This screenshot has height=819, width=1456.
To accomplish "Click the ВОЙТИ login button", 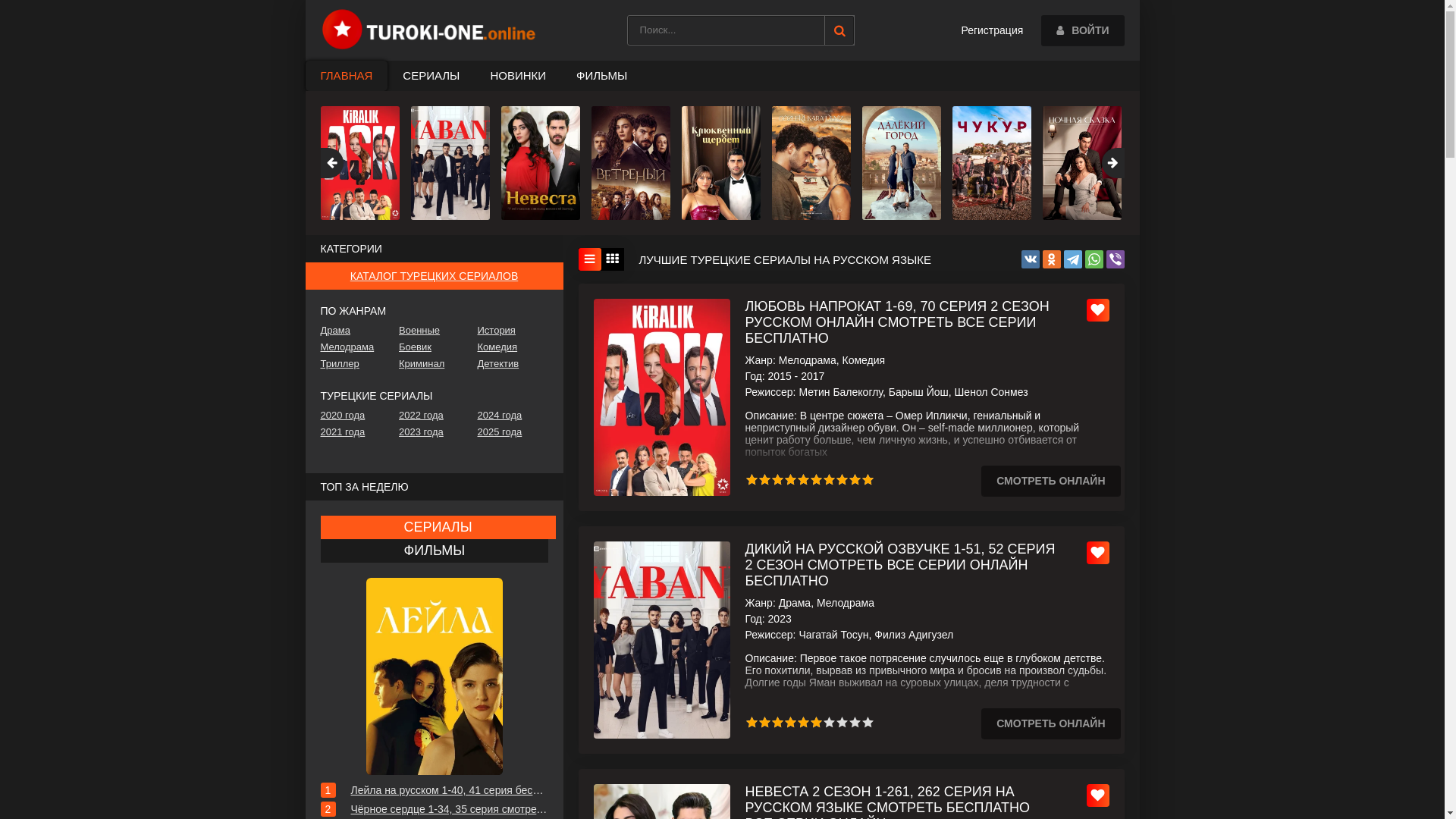I will pyautogui.click(x=1082, y=30).
